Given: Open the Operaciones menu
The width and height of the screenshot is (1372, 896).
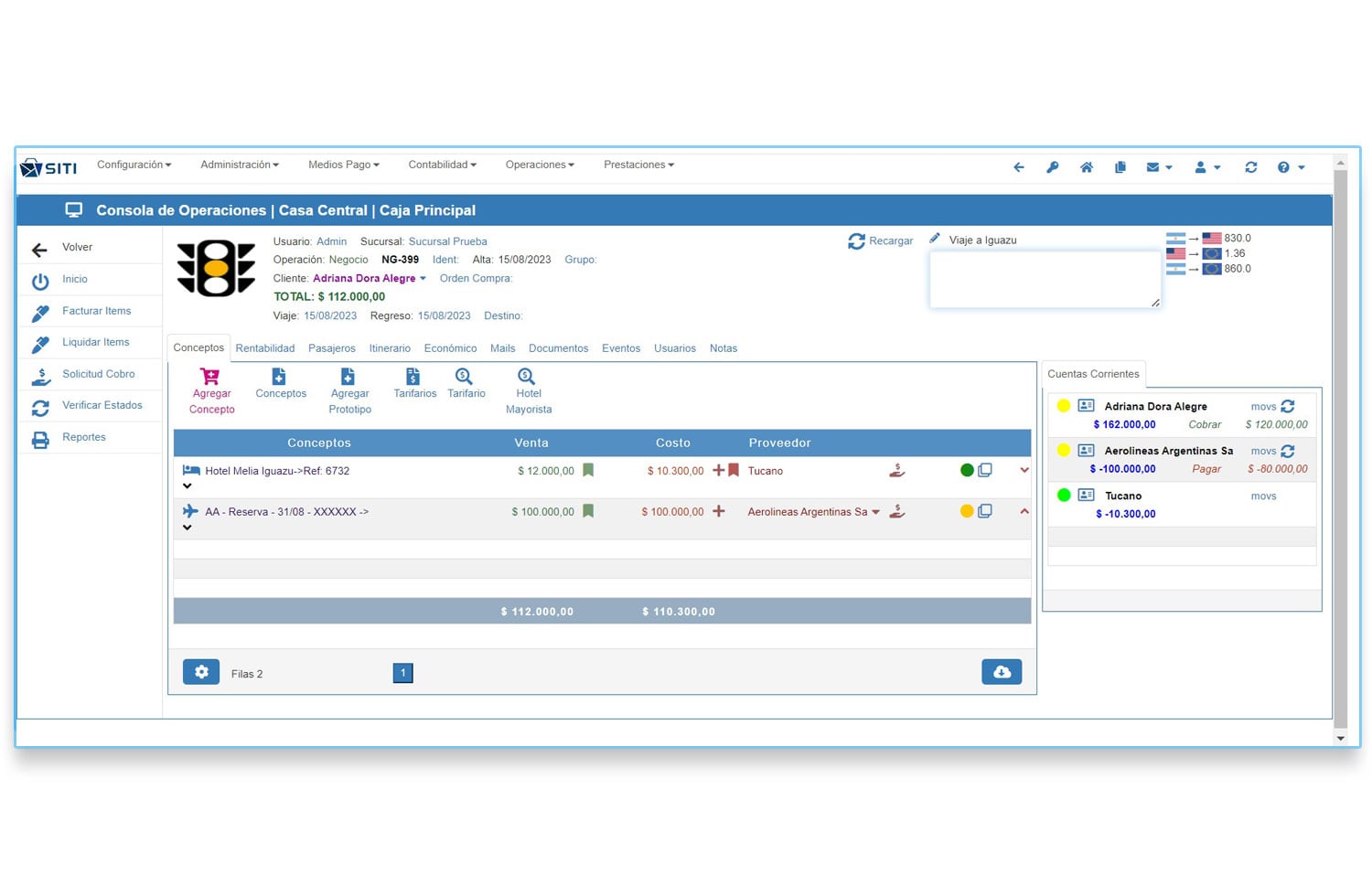Looking at the screenshot, I should pos(540,165).
